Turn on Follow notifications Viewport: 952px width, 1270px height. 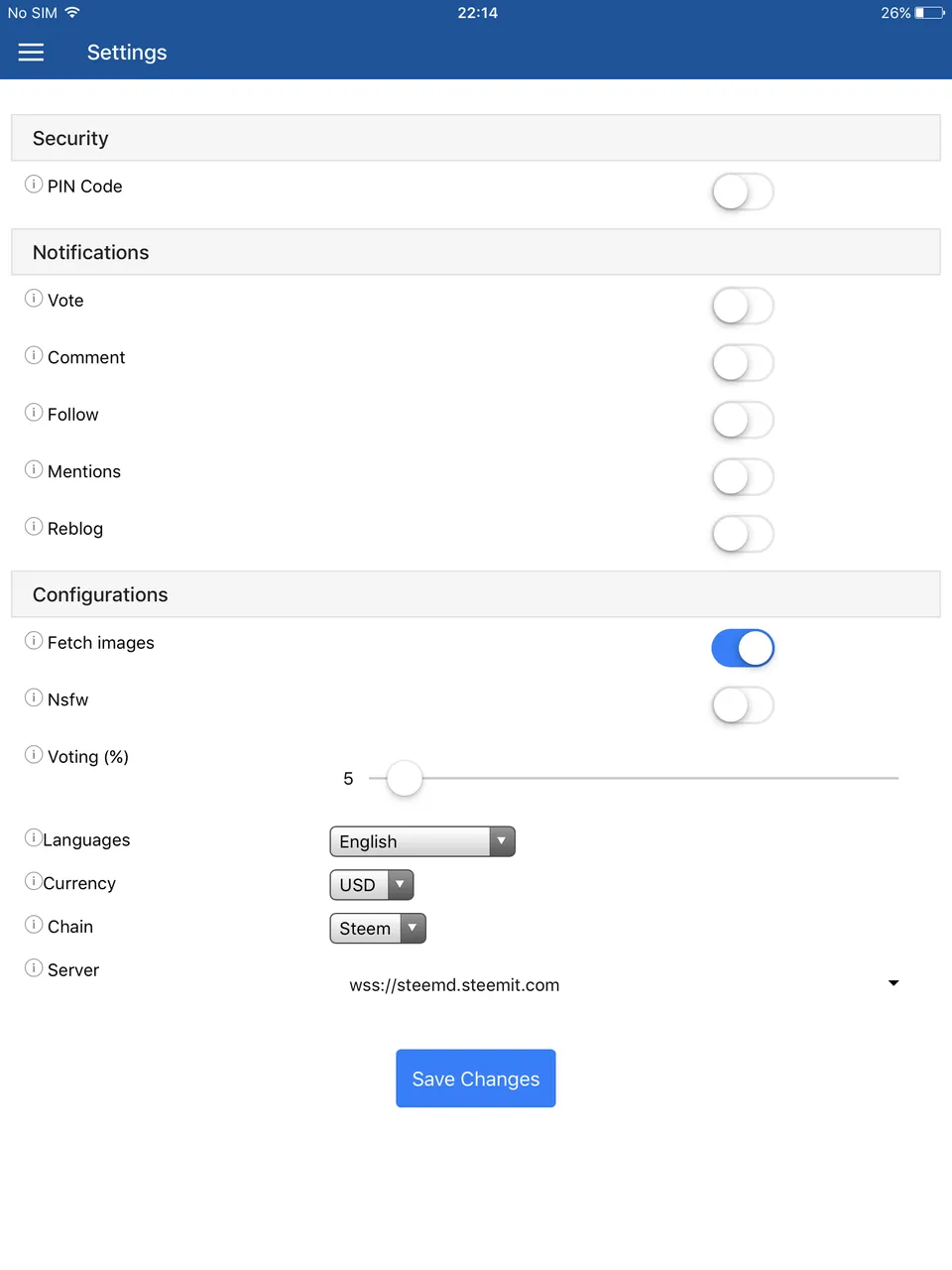coord(743,420)
